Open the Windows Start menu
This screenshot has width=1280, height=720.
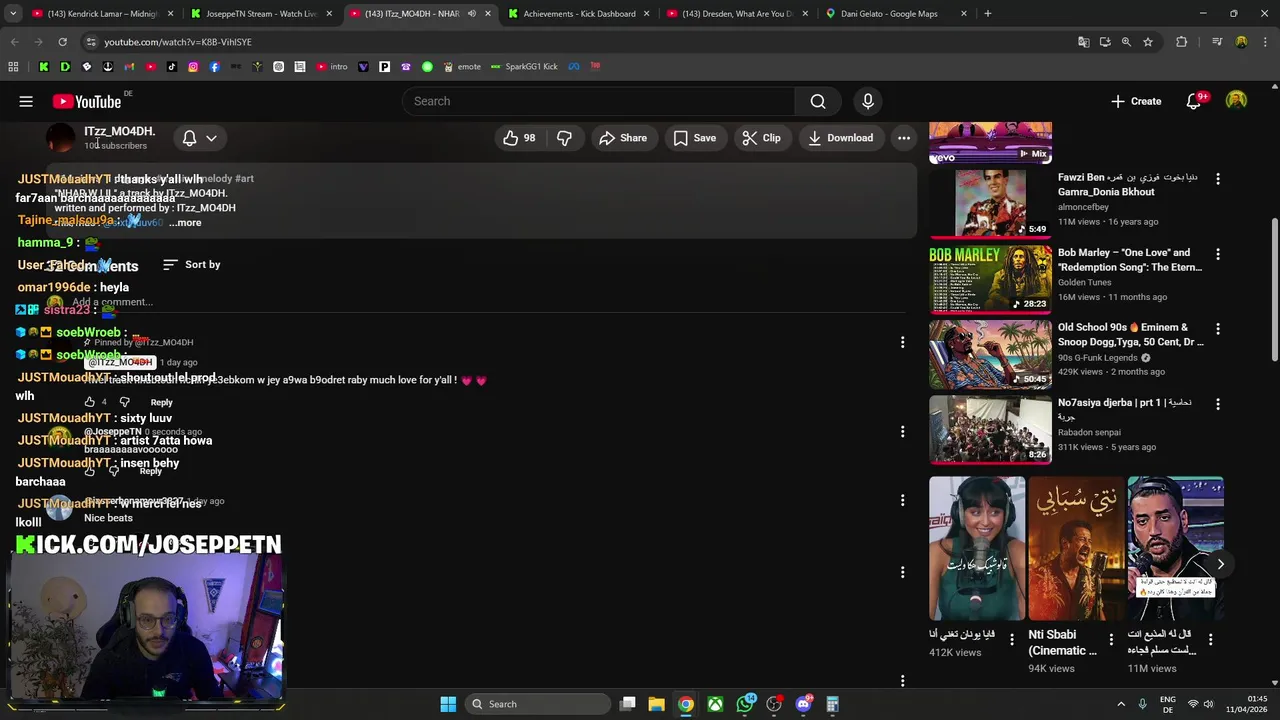click(x=448, y=704)
